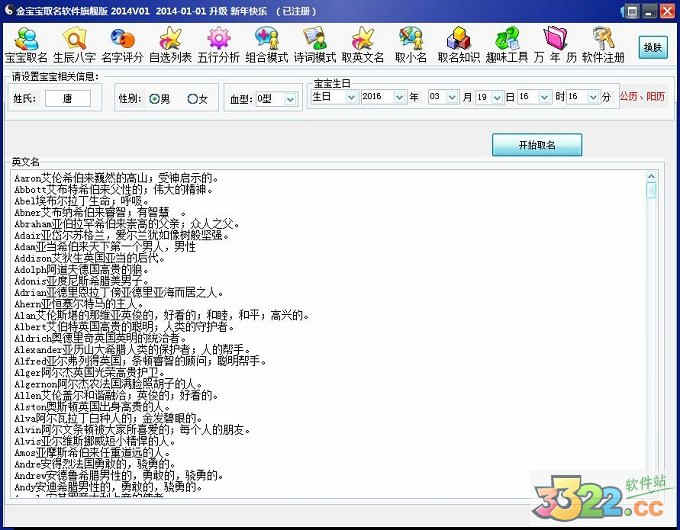
Task: Open minute dropdown before 分
Action: tap(593, 97)
